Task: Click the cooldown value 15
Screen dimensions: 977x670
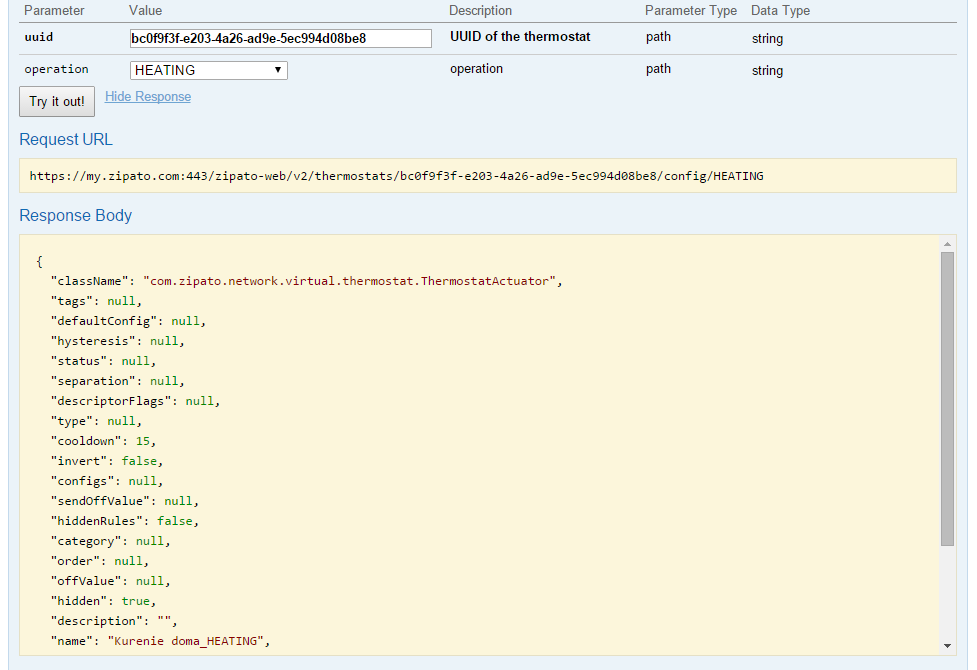Action: coord(146,441)
